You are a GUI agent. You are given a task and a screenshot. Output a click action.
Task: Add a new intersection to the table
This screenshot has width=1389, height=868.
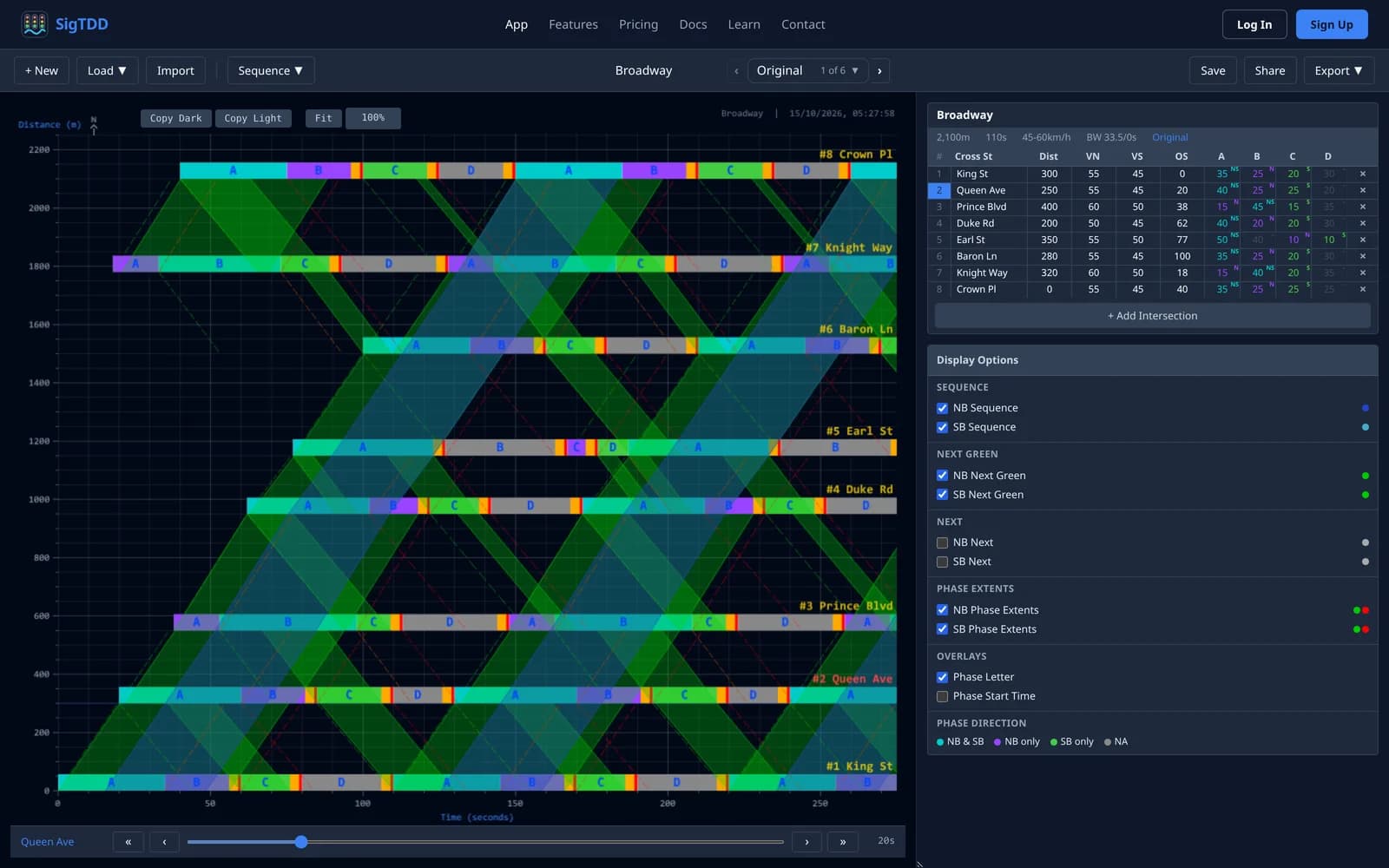pyautogui.click(x=1152, y=316)
